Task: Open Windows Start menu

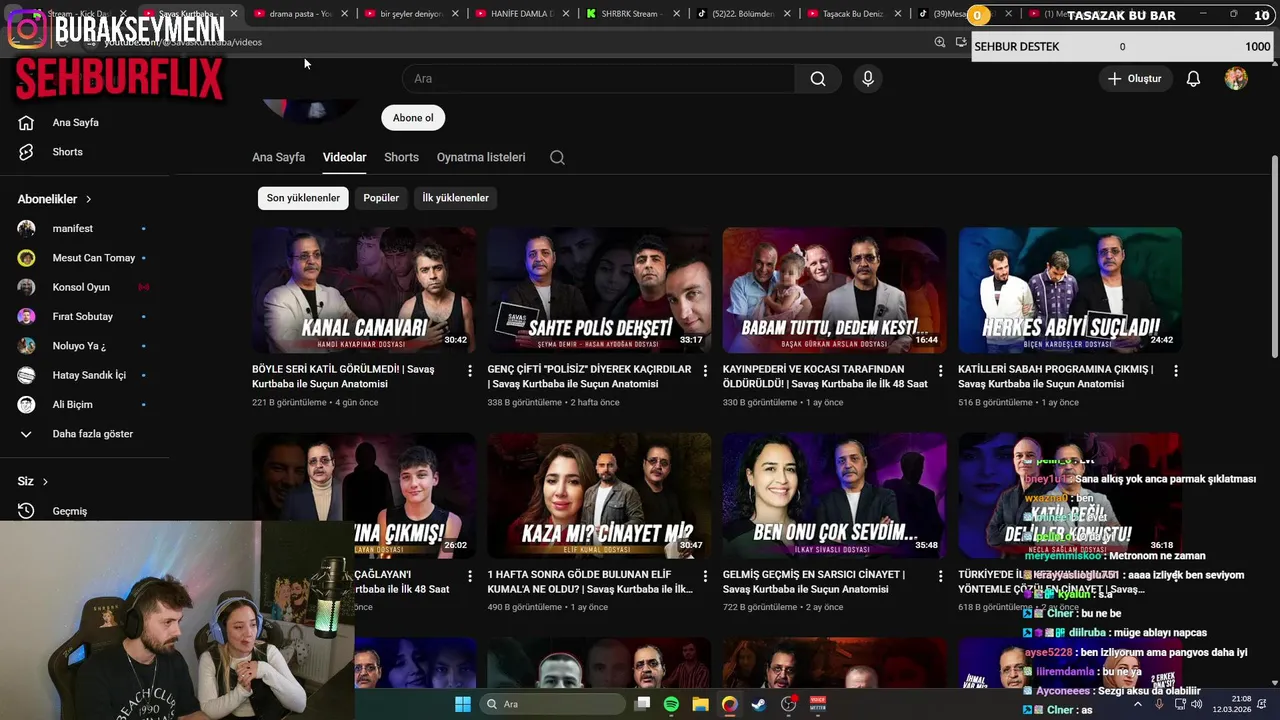Action: click(x=463, y=704)
